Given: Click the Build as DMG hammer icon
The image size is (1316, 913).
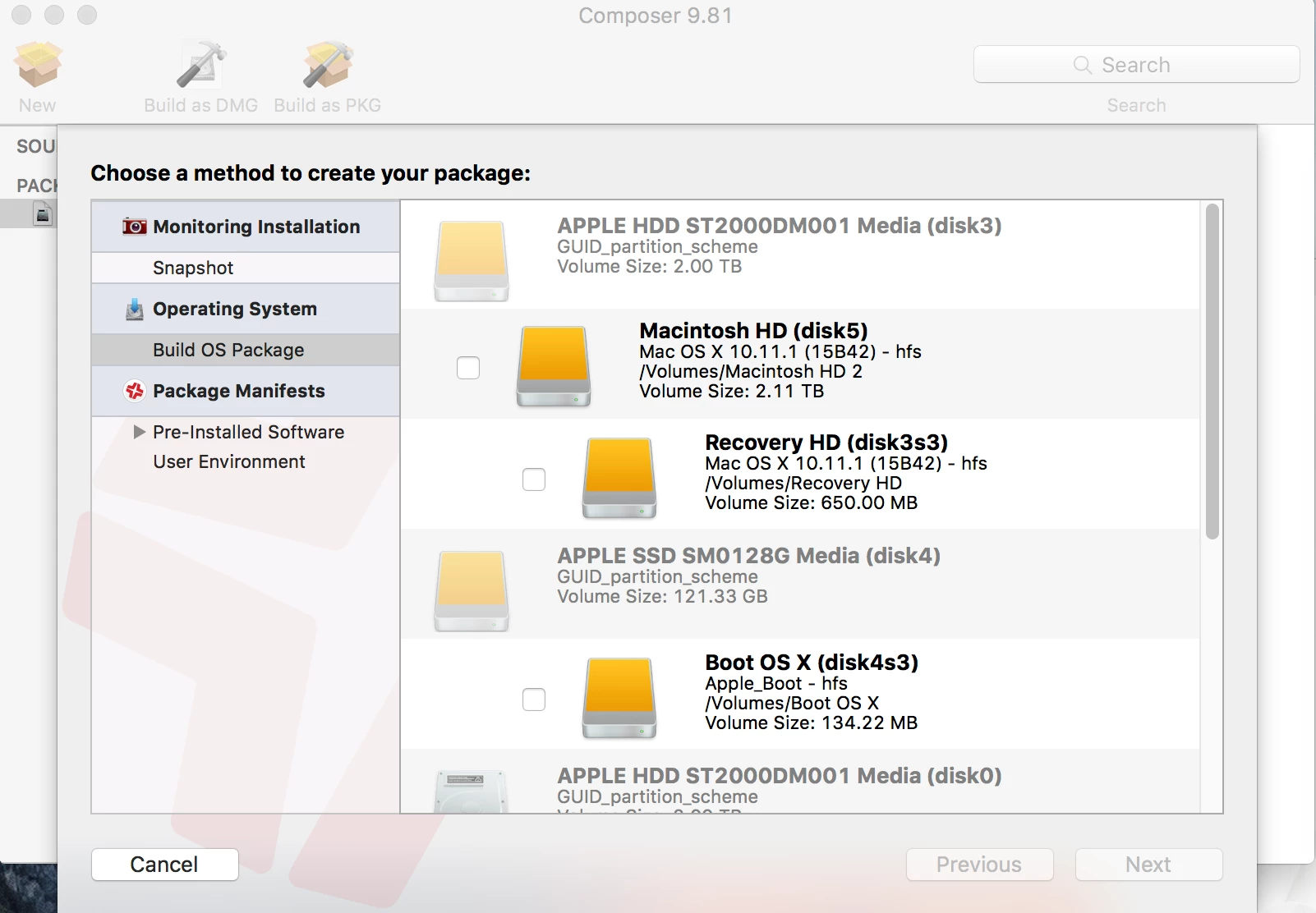Looking at the screenshot, I should click(x=201, y=64).
